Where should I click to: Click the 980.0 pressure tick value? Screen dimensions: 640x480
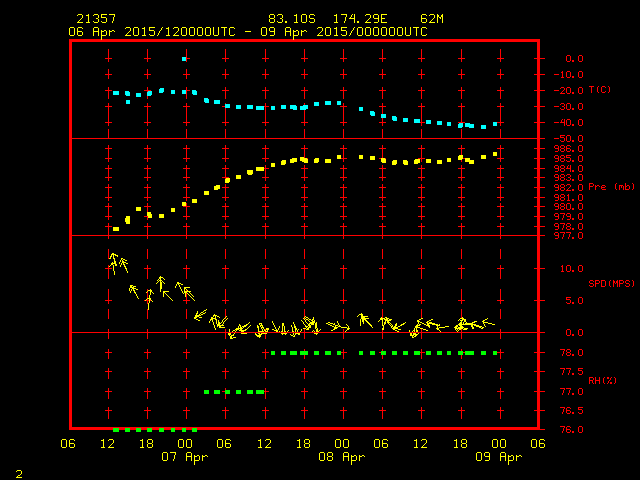(569, 207)
